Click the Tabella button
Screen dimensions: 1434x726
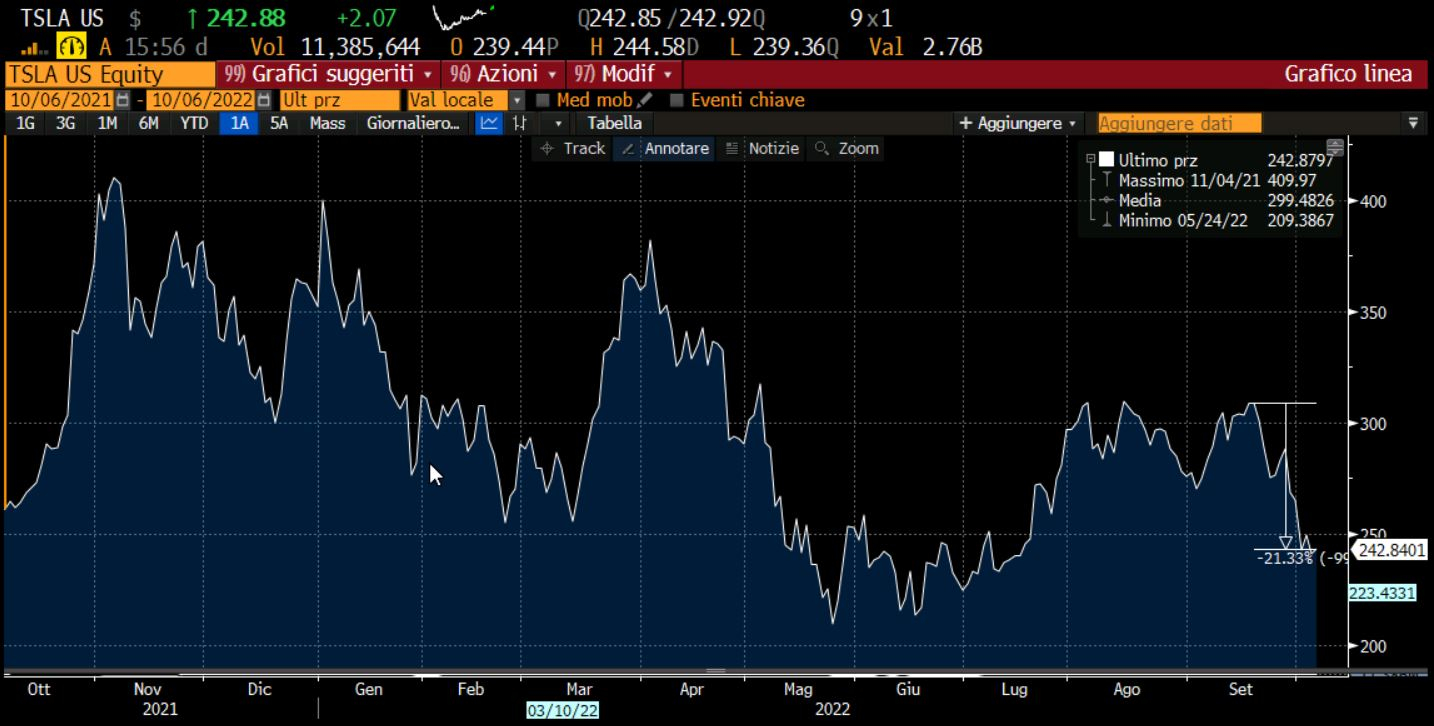(x=614, y=123)
